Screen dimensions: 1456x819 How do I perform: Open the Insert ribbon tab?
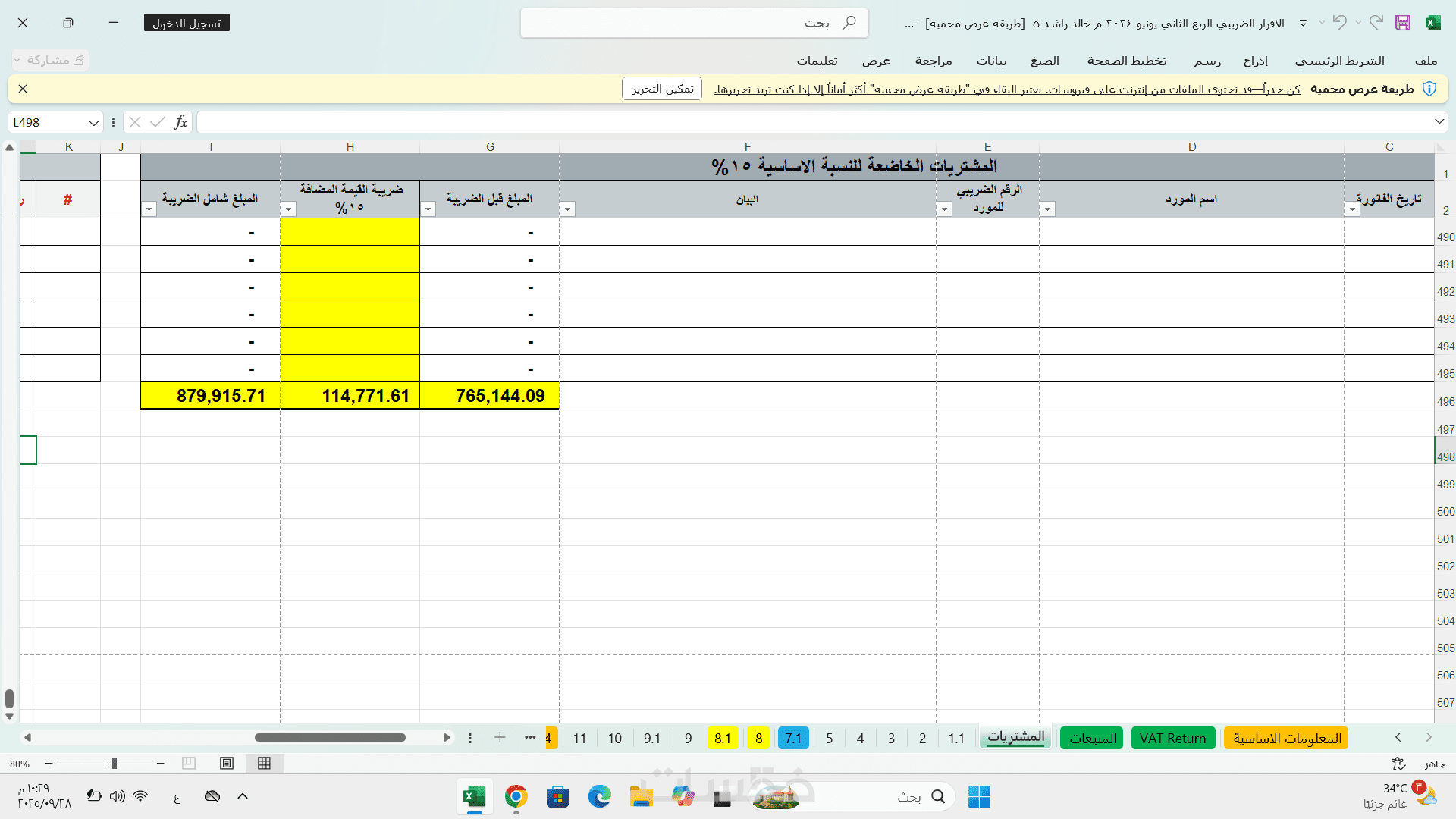point(1255,61)
